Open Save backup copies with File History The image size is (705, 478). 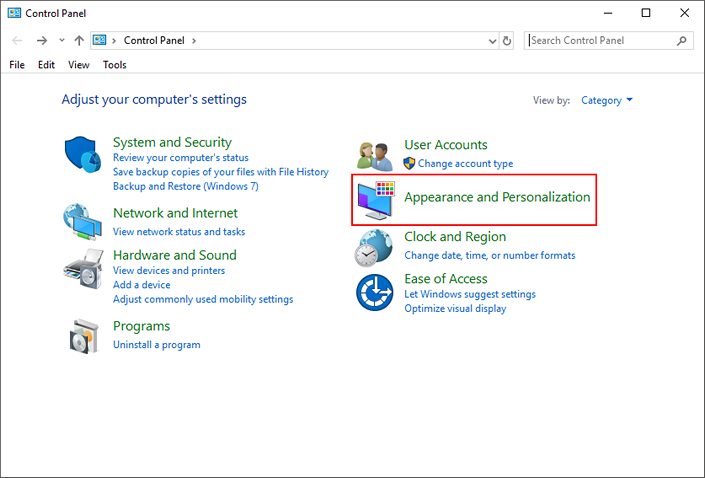point(221,172)
